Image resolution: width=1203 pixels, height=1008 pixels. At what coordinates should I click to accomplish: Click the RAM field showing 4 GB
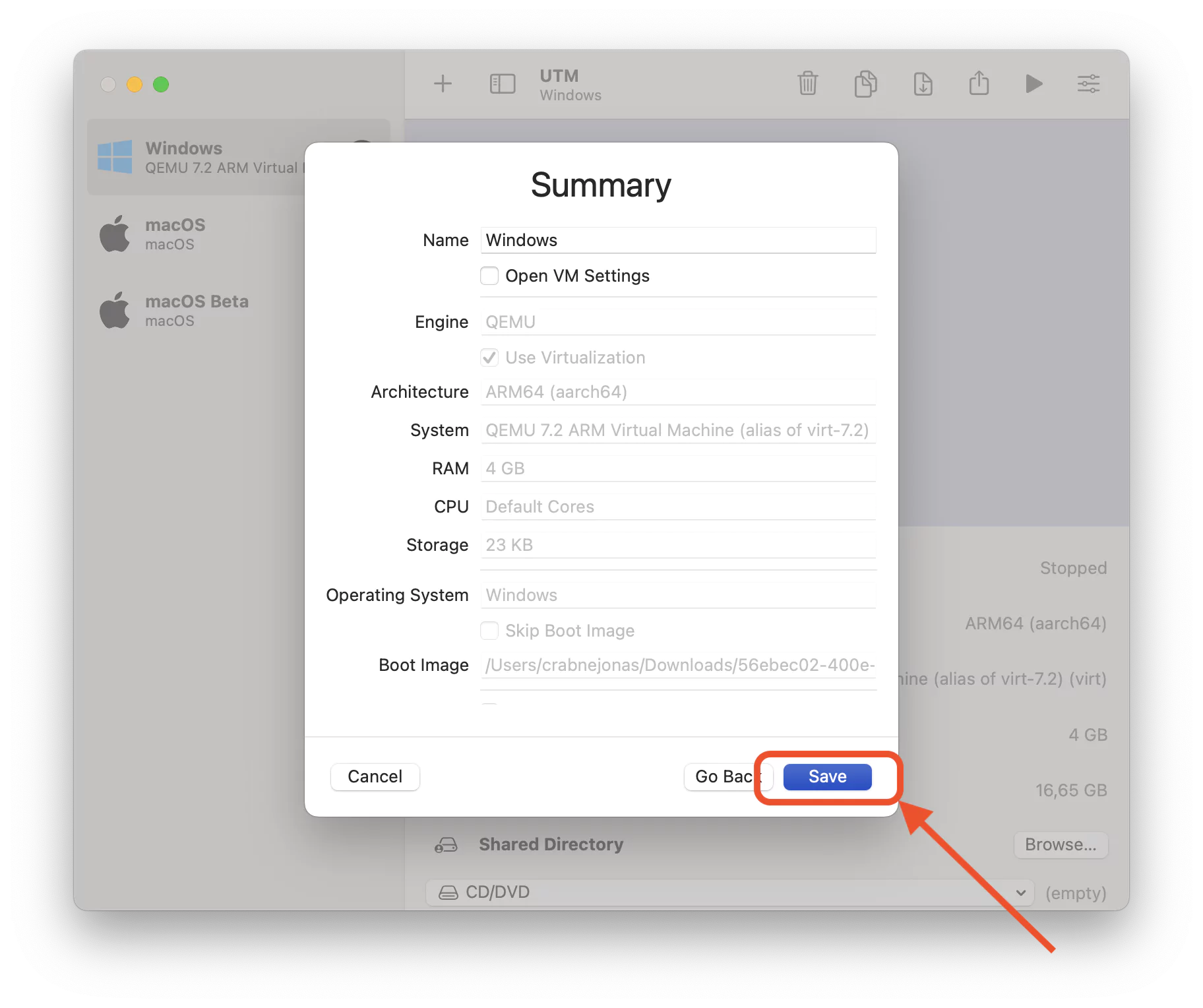click(678, 468)
